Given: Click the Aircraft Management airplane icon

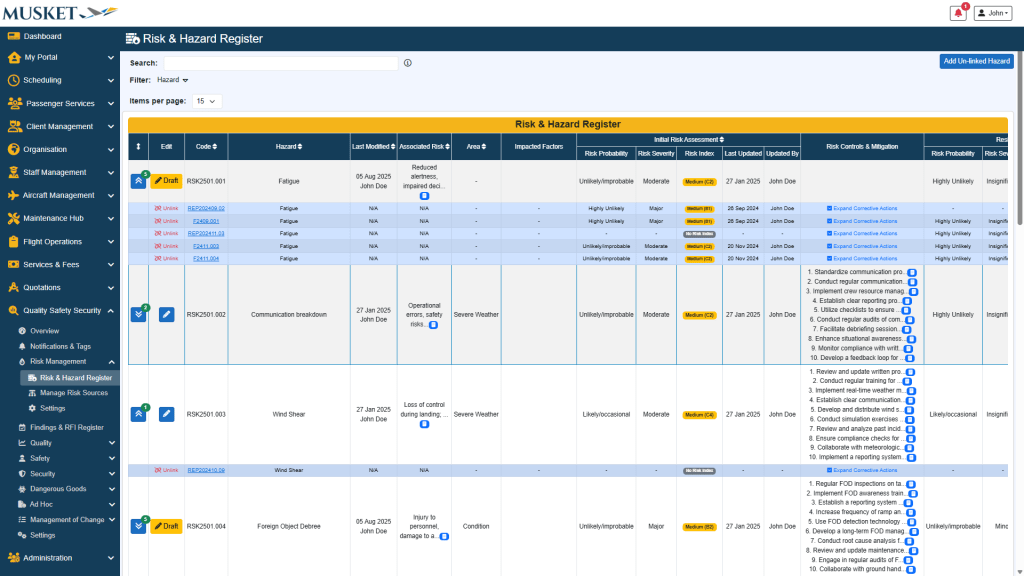Looking at the screenshot, I should tap(14, 195).
